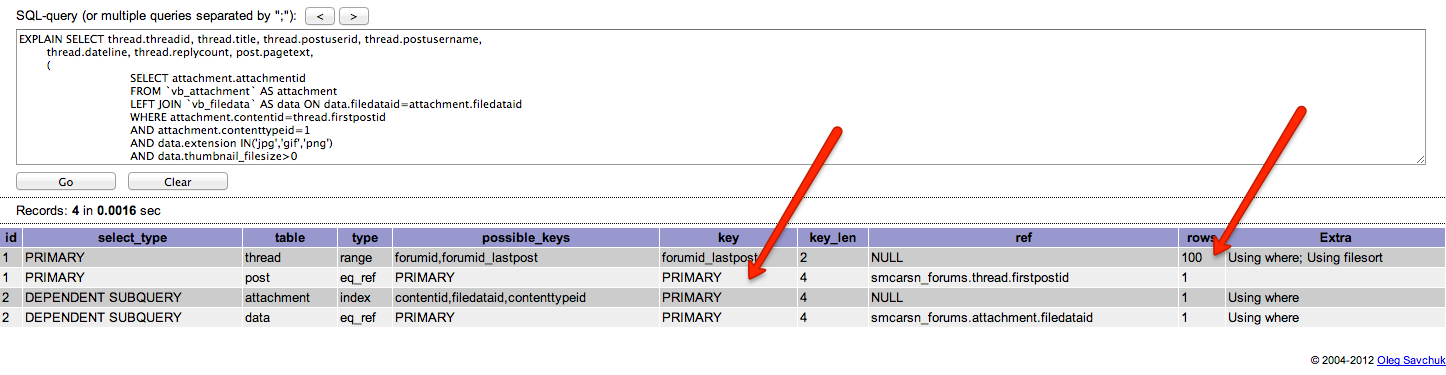Click the possible_keys column header

(x=525, y=238)
